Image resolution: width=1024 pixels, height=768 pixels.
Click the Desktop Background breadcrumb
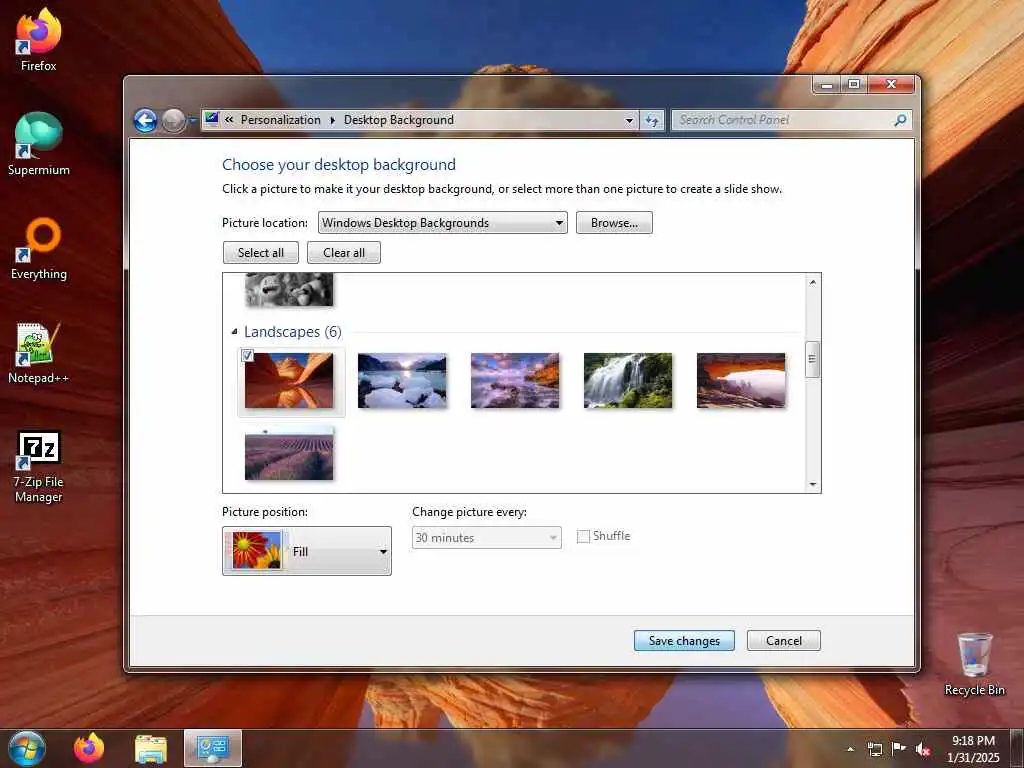click(x=398, y=120)
